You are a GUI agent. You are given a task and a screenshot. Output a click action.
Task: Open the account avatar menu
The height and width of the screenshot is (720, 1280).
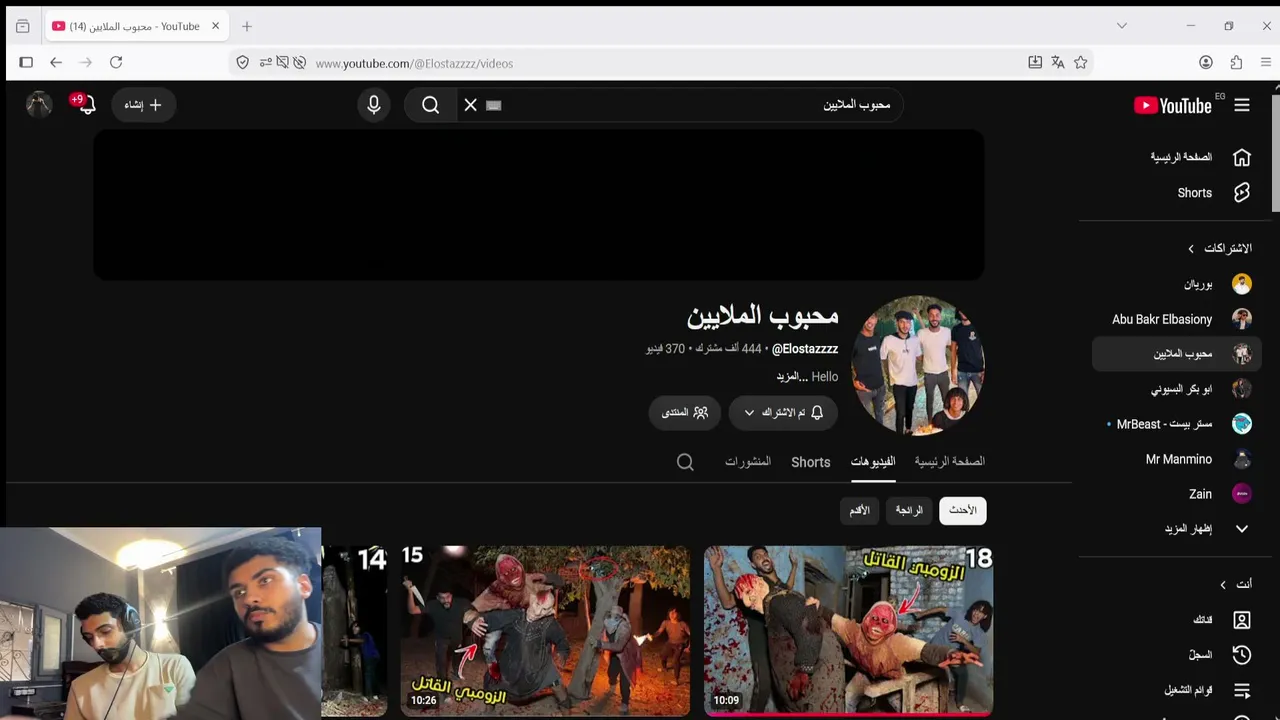pyautogui.click(x=39, y=104)
